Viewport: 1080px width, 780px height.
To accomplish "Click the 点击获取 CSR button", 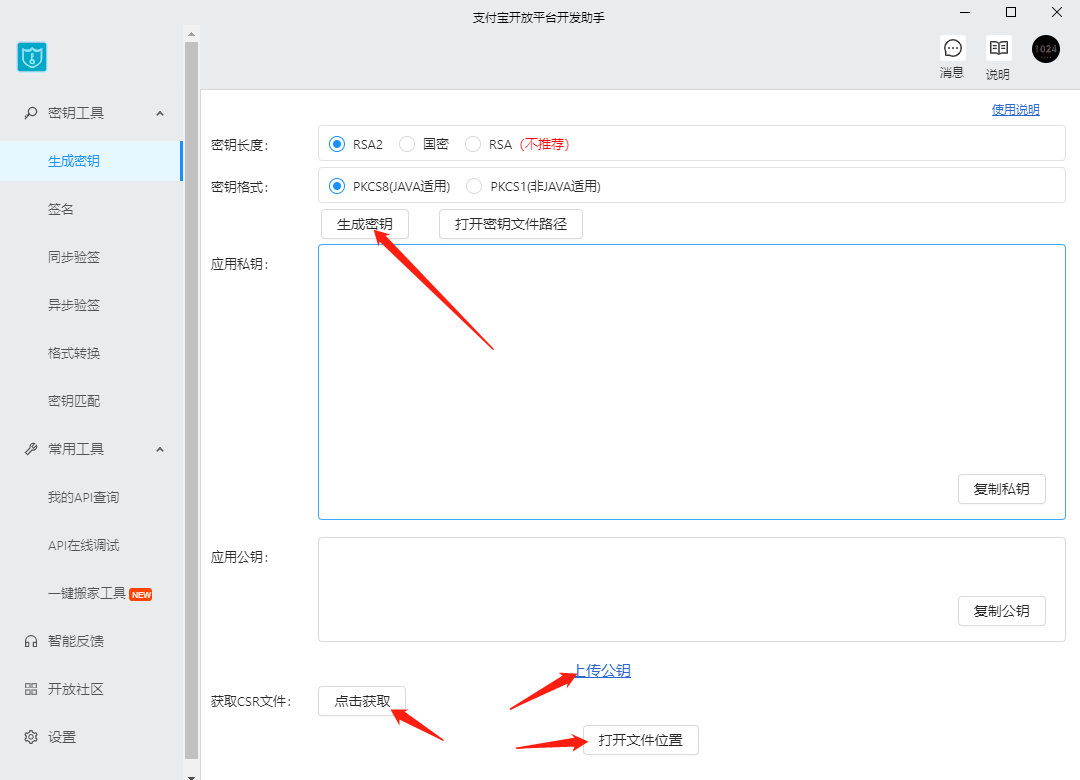I will (x=362, y=701).
